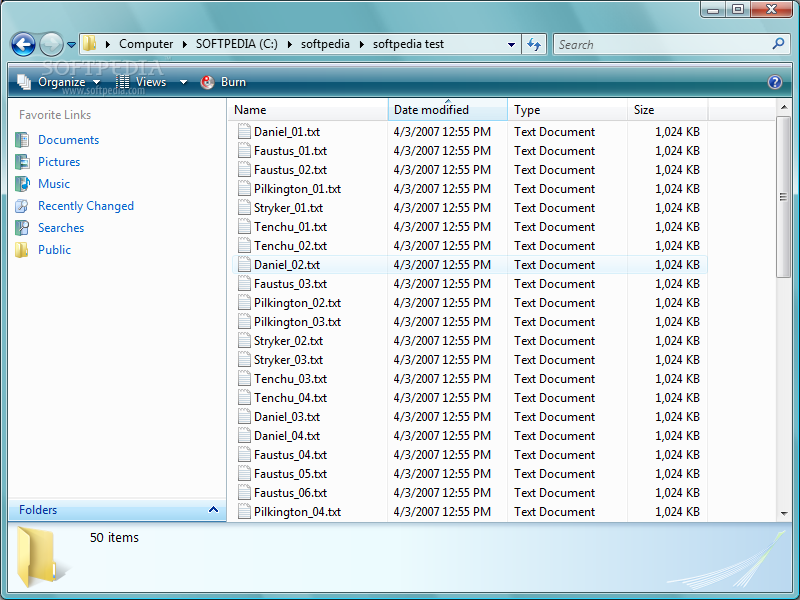Click the blue Help question mark icon
Screen dimensions: 800x600
click(x=774, y=82)
